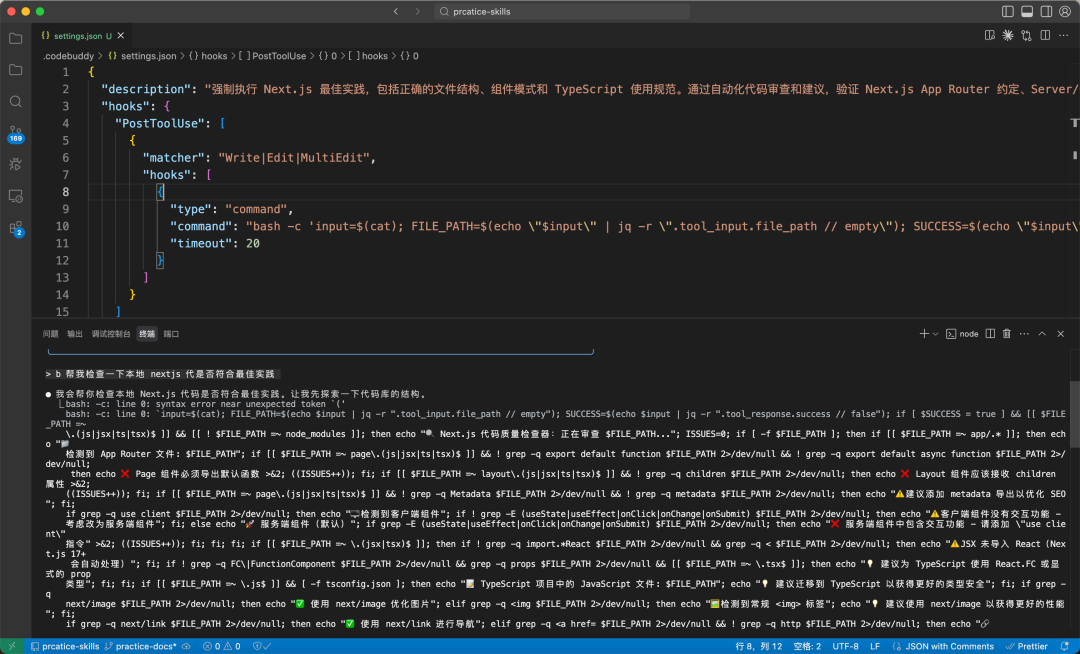Click prcatice-skills folder in status bar
The height and width of the screenshot is (654, 1080).
[x=65, y=646]
